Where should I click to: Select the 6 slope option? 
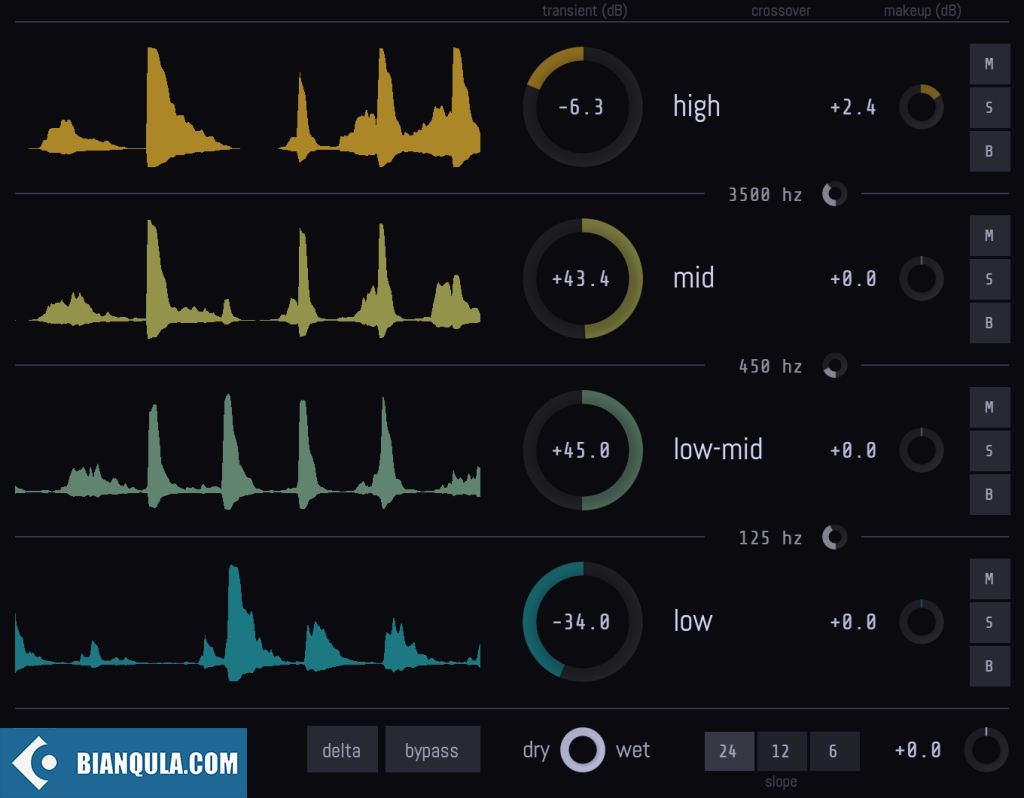click(x=834, y=751)
